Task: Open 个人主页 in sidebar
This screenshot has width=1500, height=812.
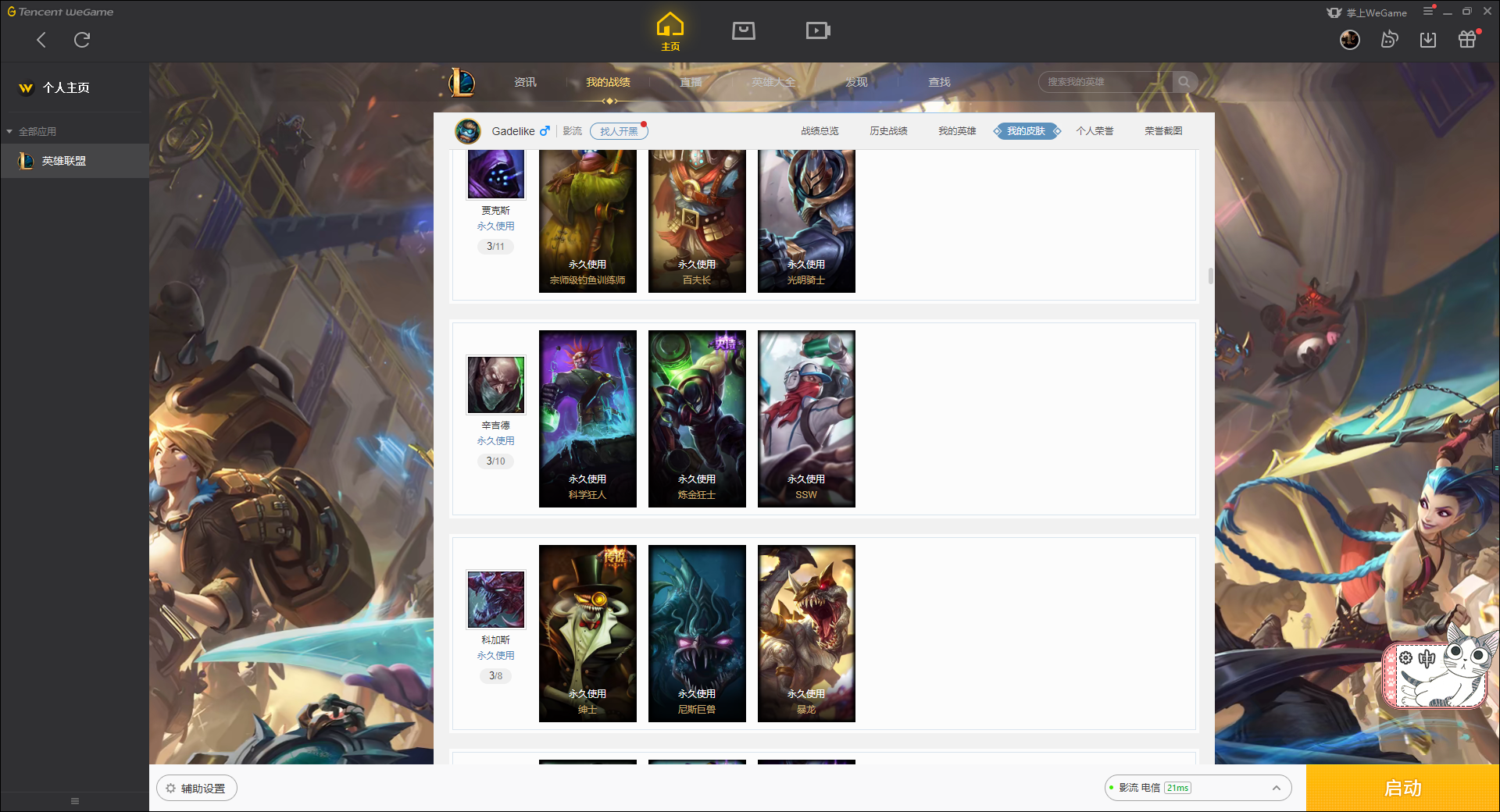Action: click(x=66, y=87)
